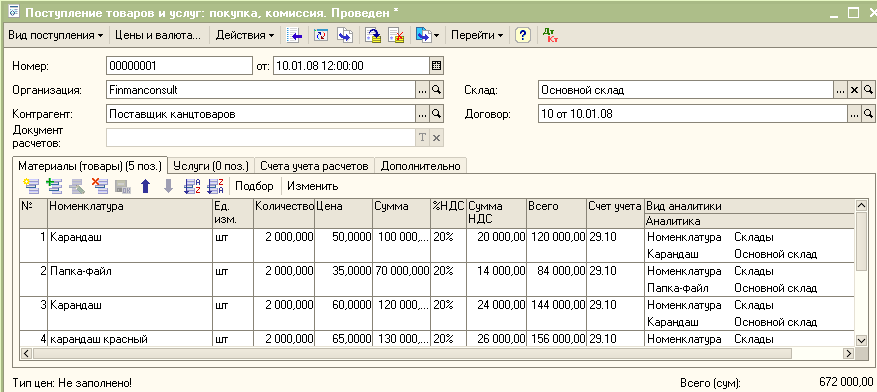Open help with the question mark icon
Viewport: 877px width, 392px height.
[522, 35]
